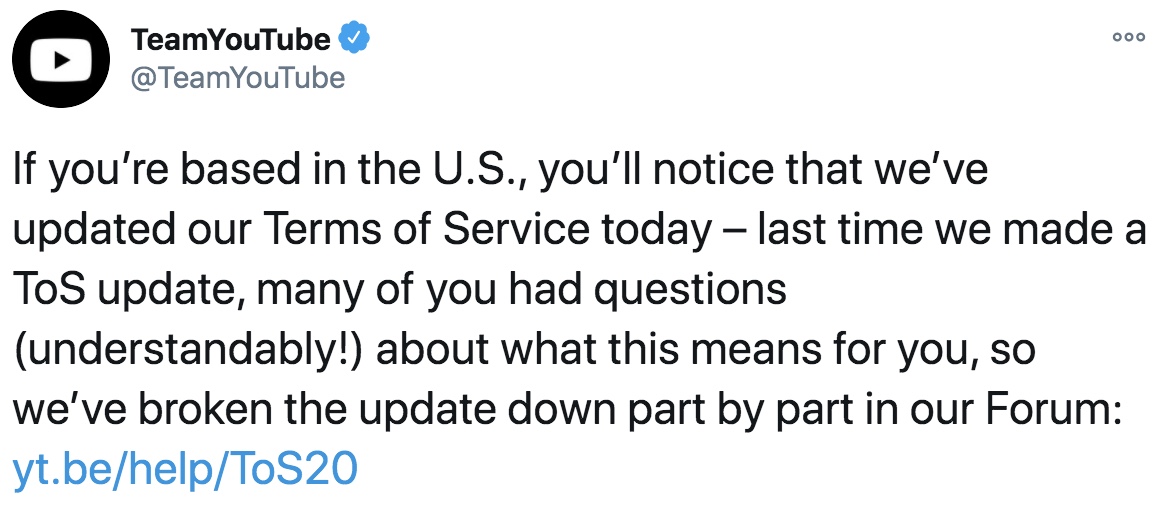Open the TeamYouTube profile avatar
The image size is (1168, 506).
(62, 60)
